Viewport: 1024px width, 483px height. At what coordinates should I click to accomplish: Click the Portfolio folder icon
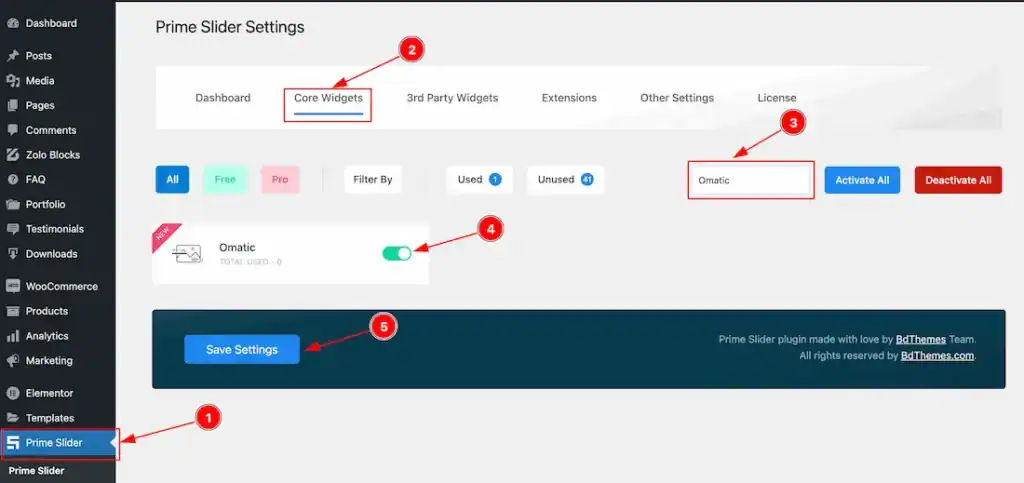pos(12,204)
